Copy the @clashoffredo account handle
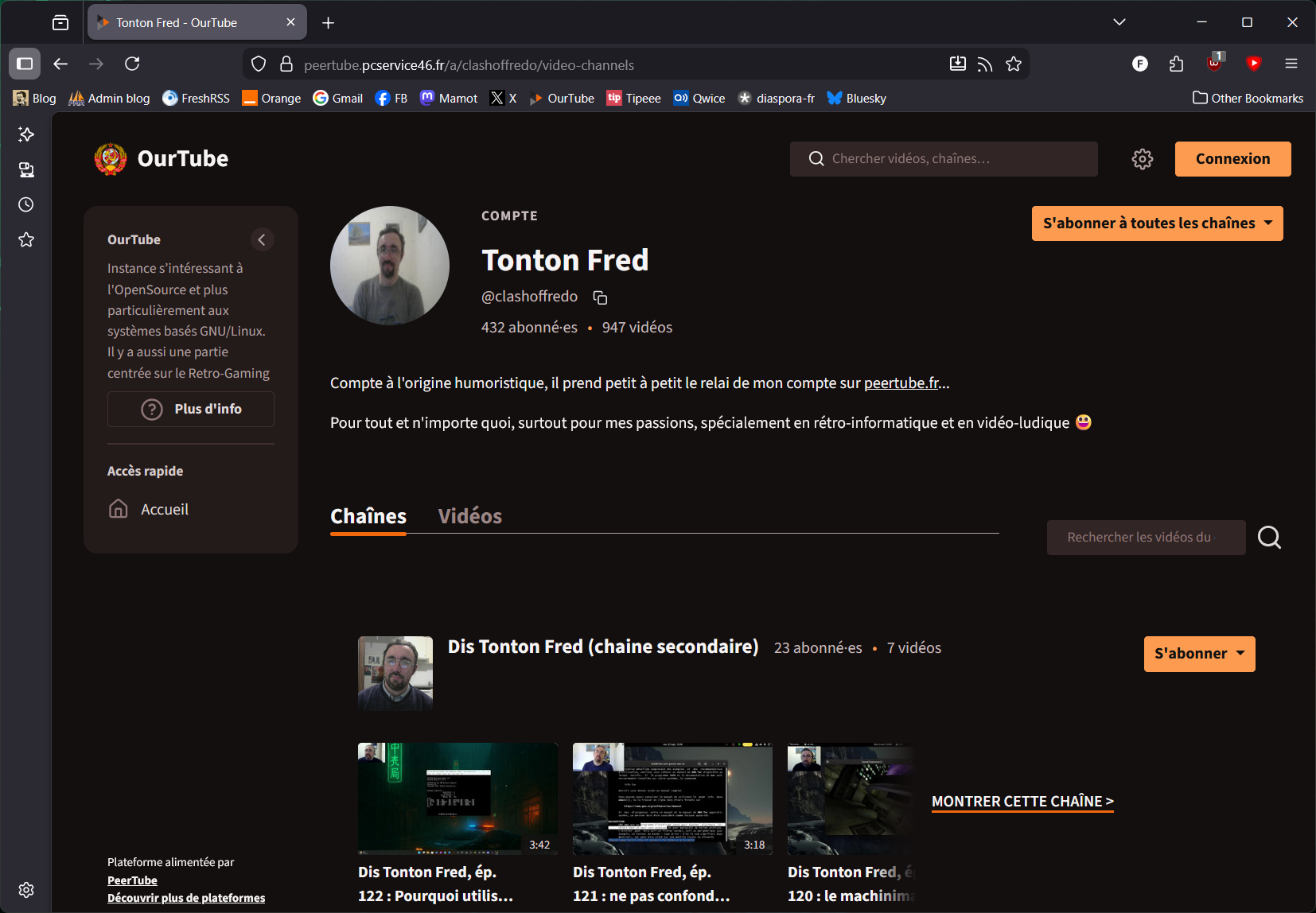1316x913 pixels. [600, 297]
